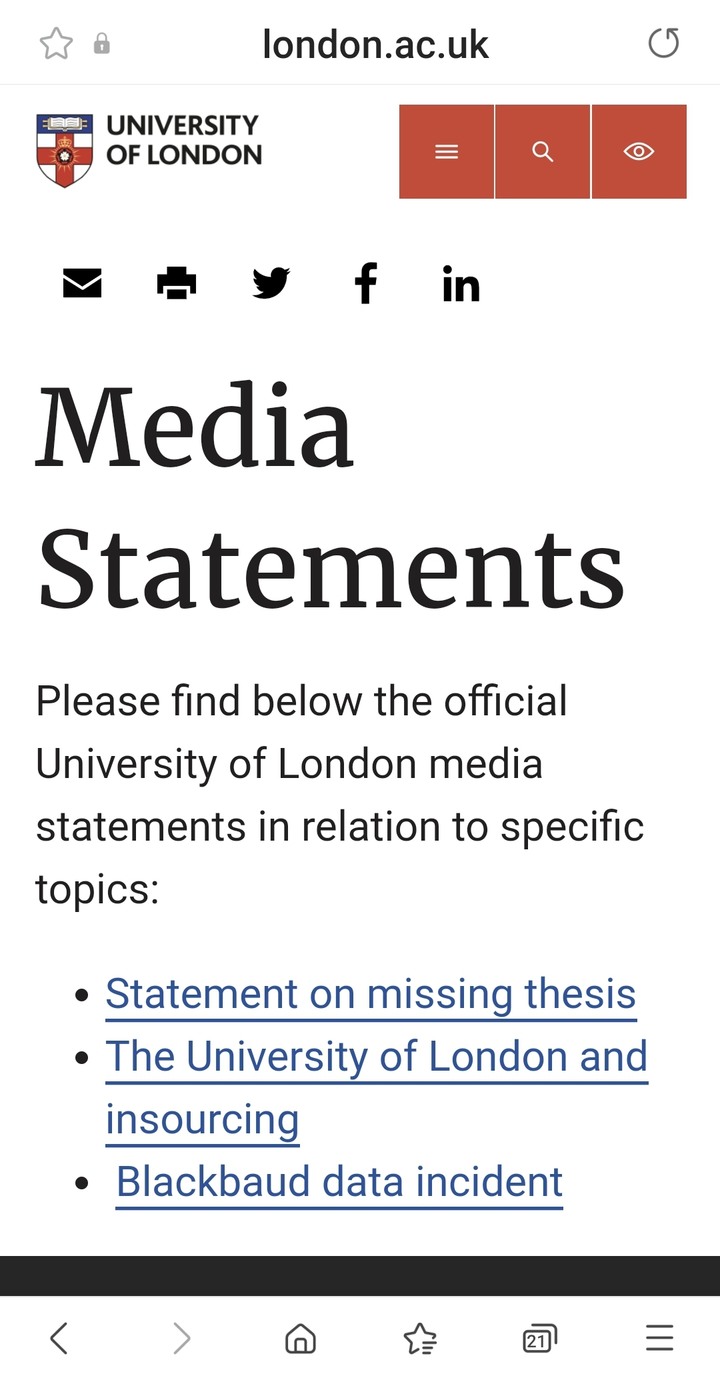This screenshot has height=1380, width=720.
Task: Open the University of London hamburger menu
Action: 446,151
